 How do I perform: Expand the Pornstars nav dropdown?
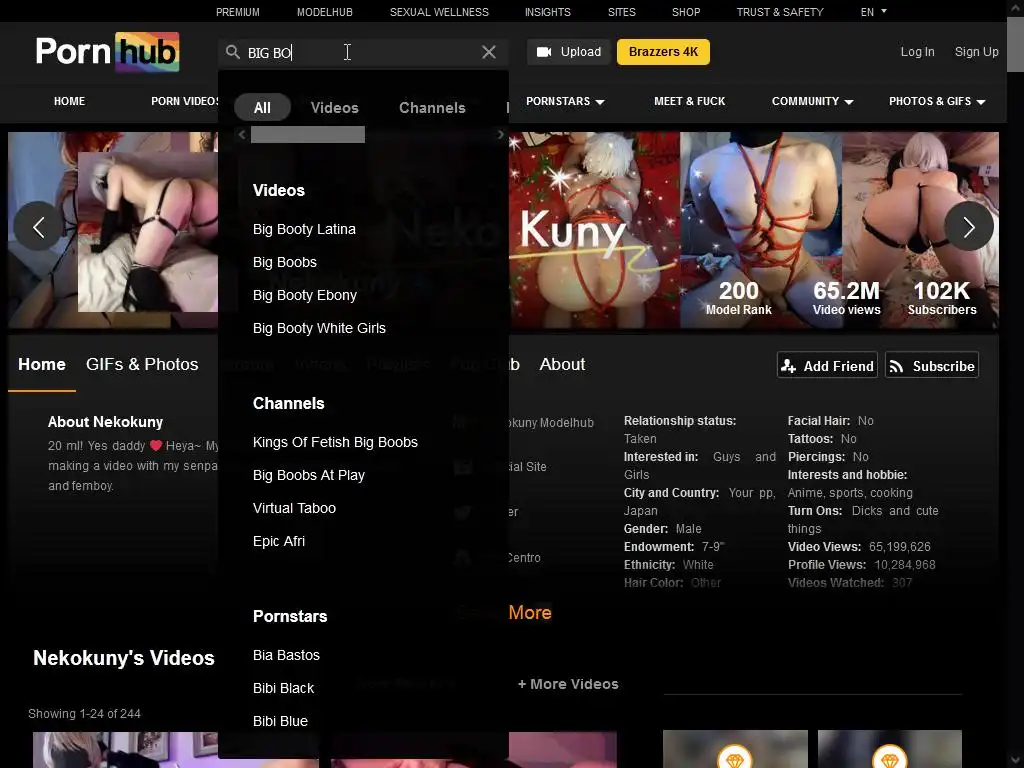(x=565, y=101)
